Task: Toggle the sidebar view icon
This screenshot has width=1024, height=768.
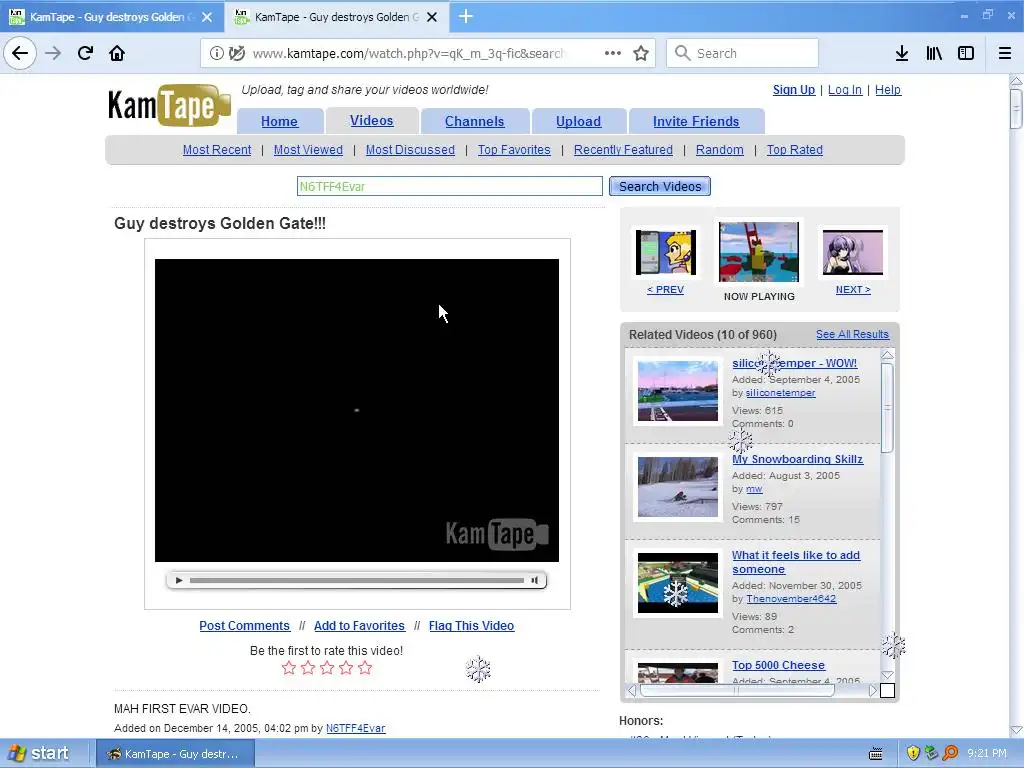Action: [966, 53]
